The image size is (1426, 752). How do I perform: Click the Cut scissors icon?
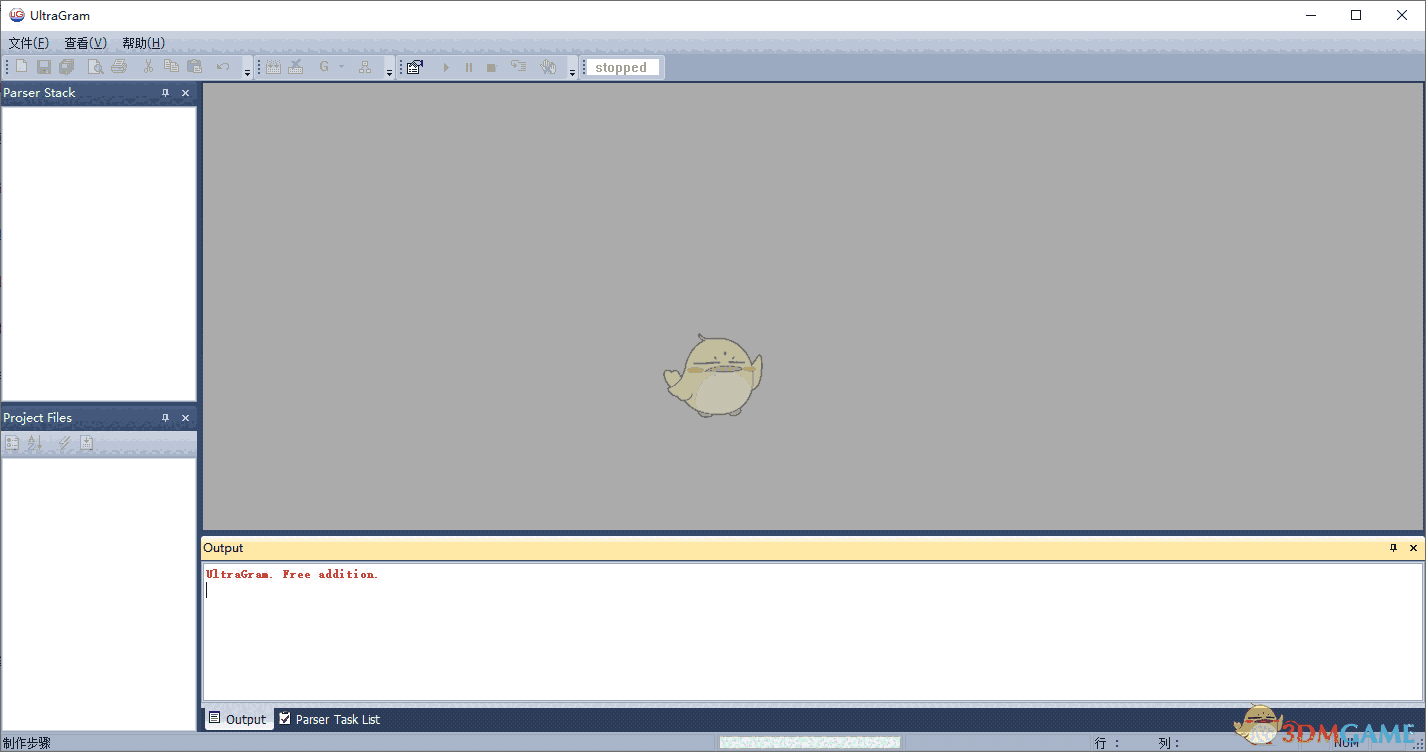click(148, 67)
